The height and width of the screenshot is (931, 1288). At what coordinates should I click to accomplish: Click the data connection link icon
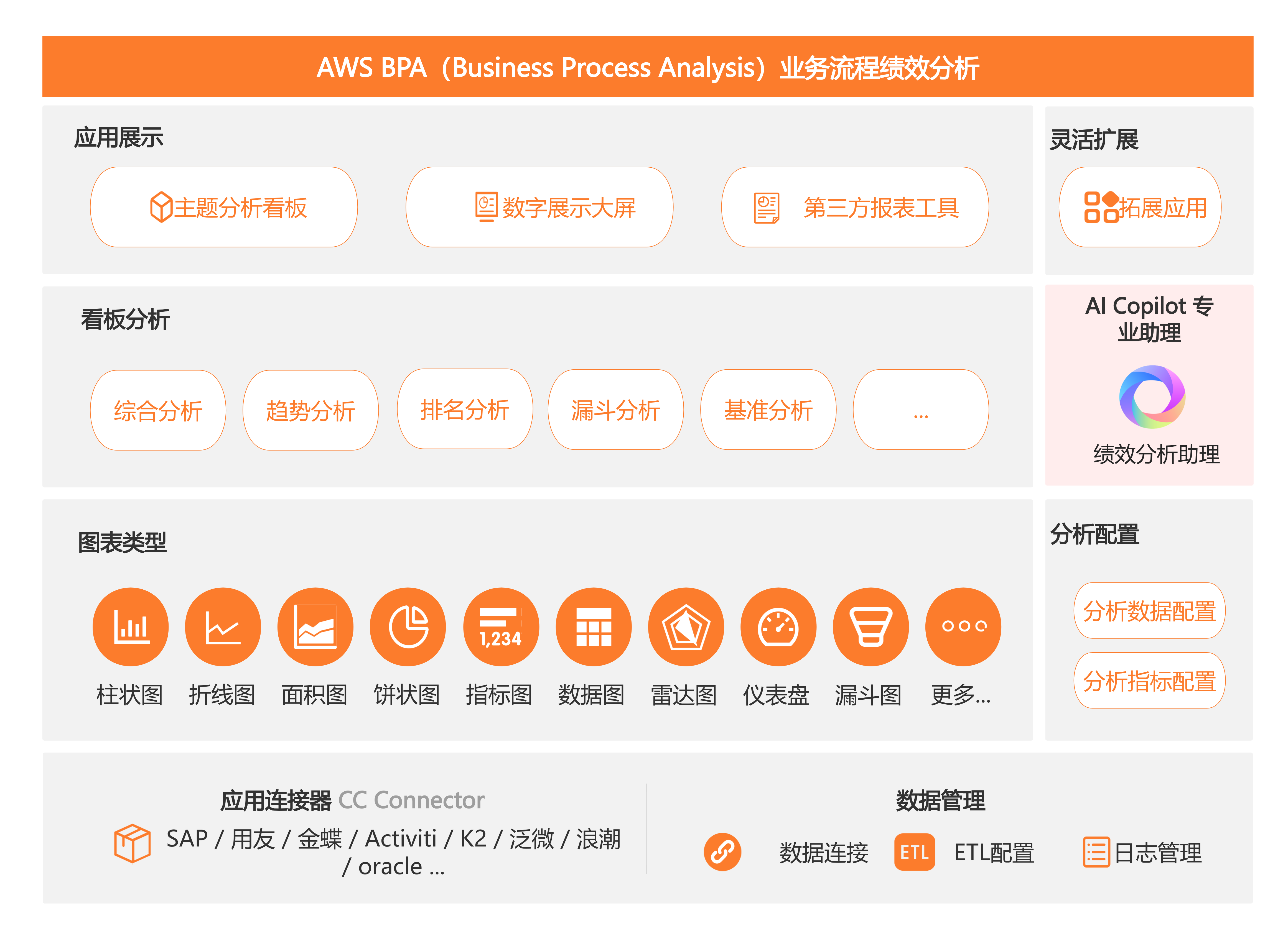tap(722, 851)
